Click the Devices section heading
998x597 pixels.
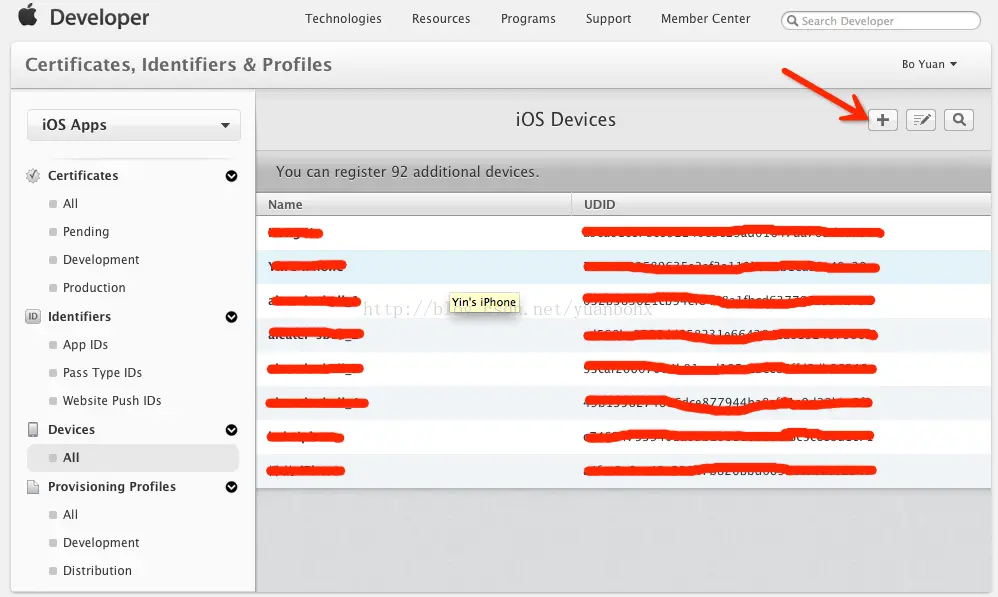click(x=71, y=430)
